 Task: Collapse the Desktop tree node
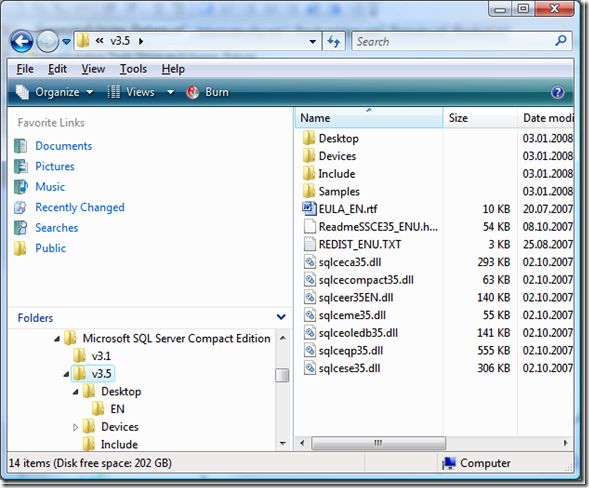76,392
